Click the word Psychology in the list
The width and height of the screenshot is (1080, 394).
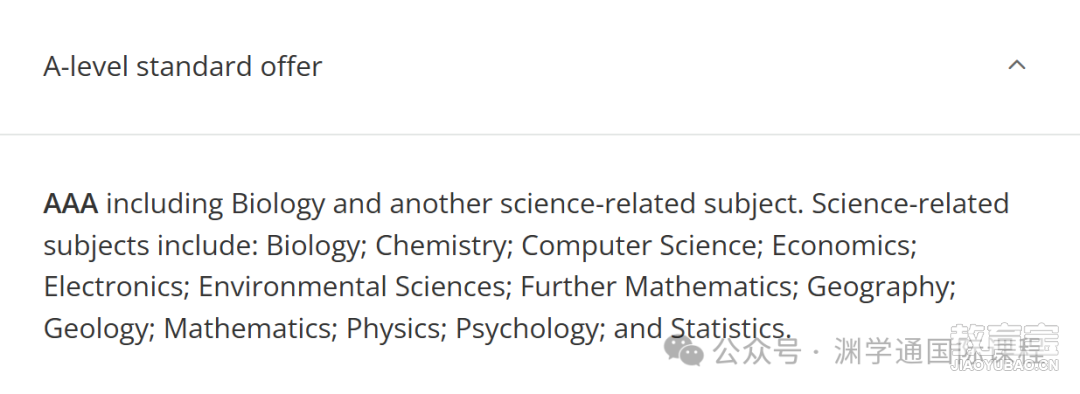click(527, 329)
